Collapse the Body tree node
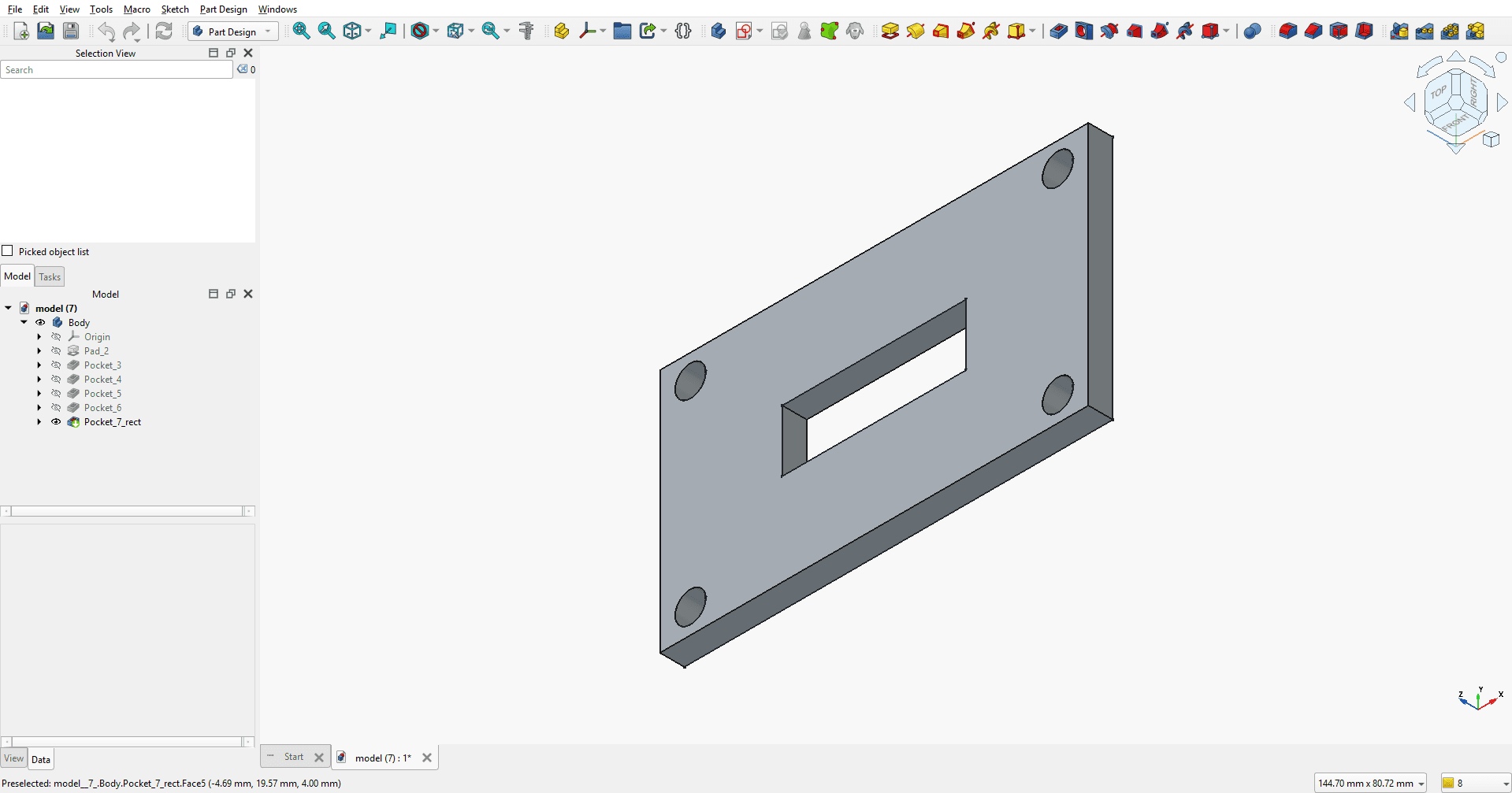This screenshot has width=1512, height=793. coord(24,323)
